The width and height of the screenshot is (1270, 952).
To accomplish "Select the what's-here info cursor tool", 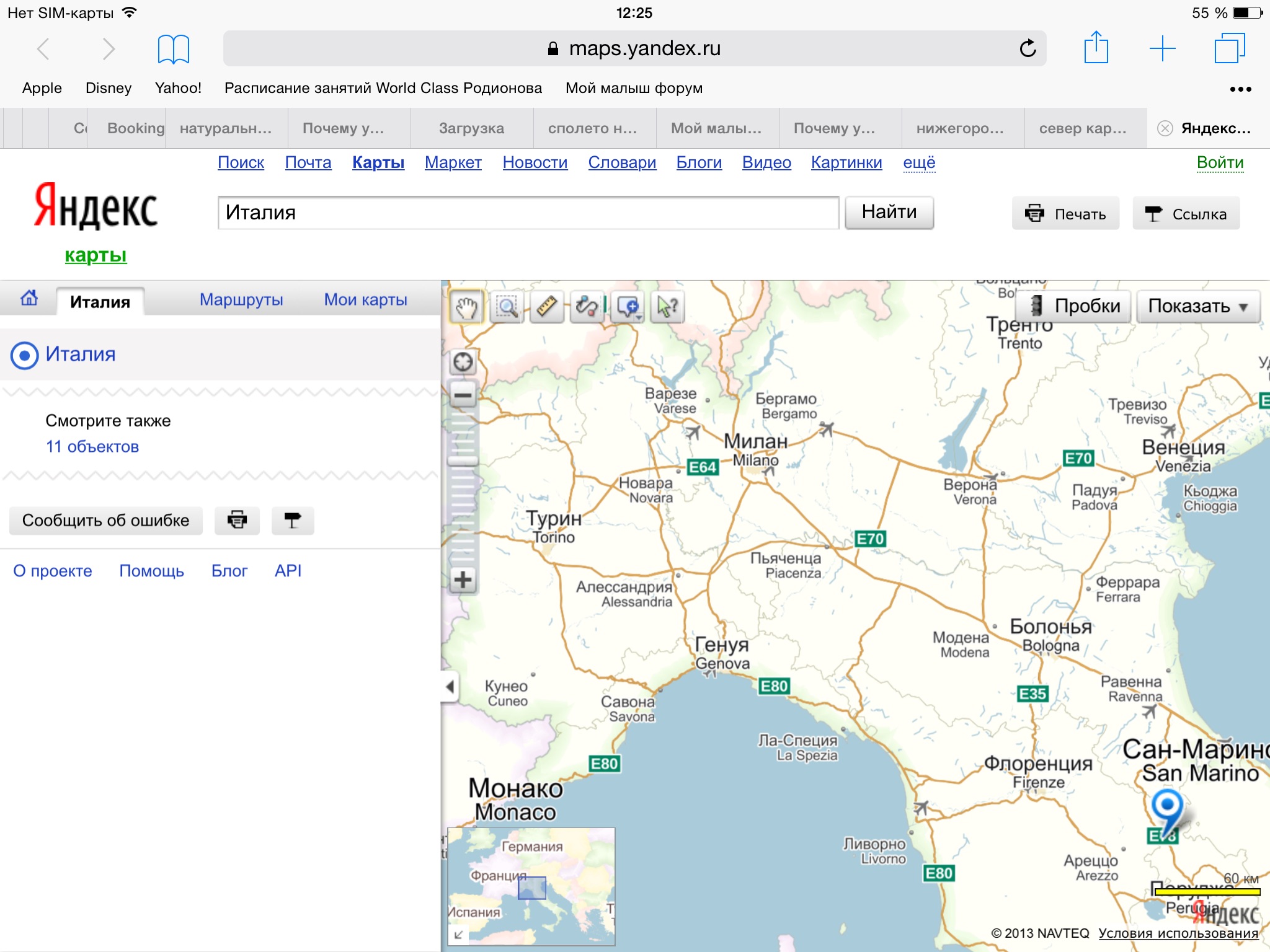I will 667,307.
